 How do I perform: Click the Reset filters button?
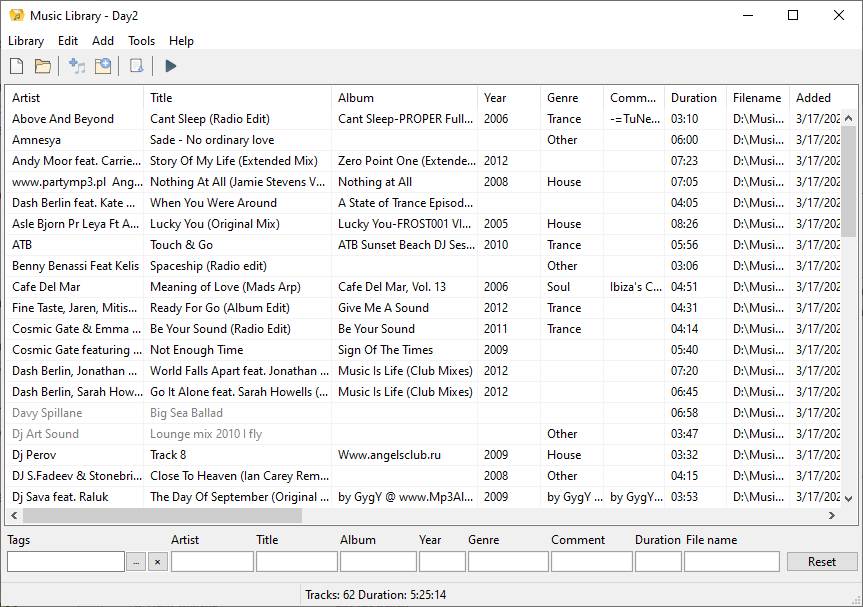point(822,562)
